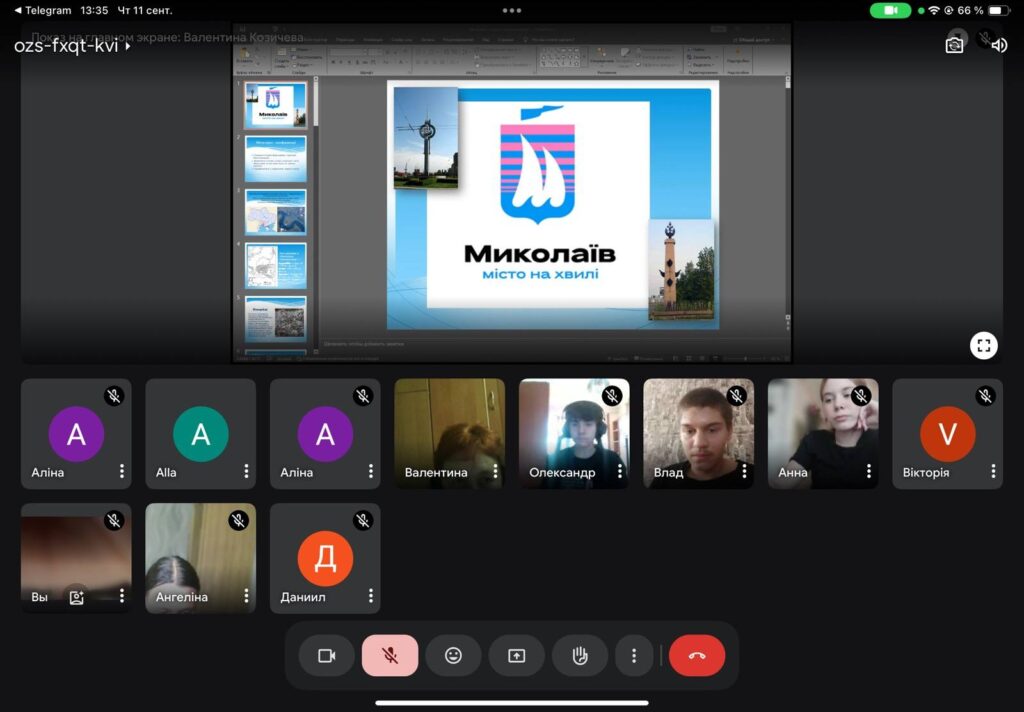The width and height of the screenshot is (1024, 712).
Task: Select Олександр's video tile
Action: (x=574, y=434)
